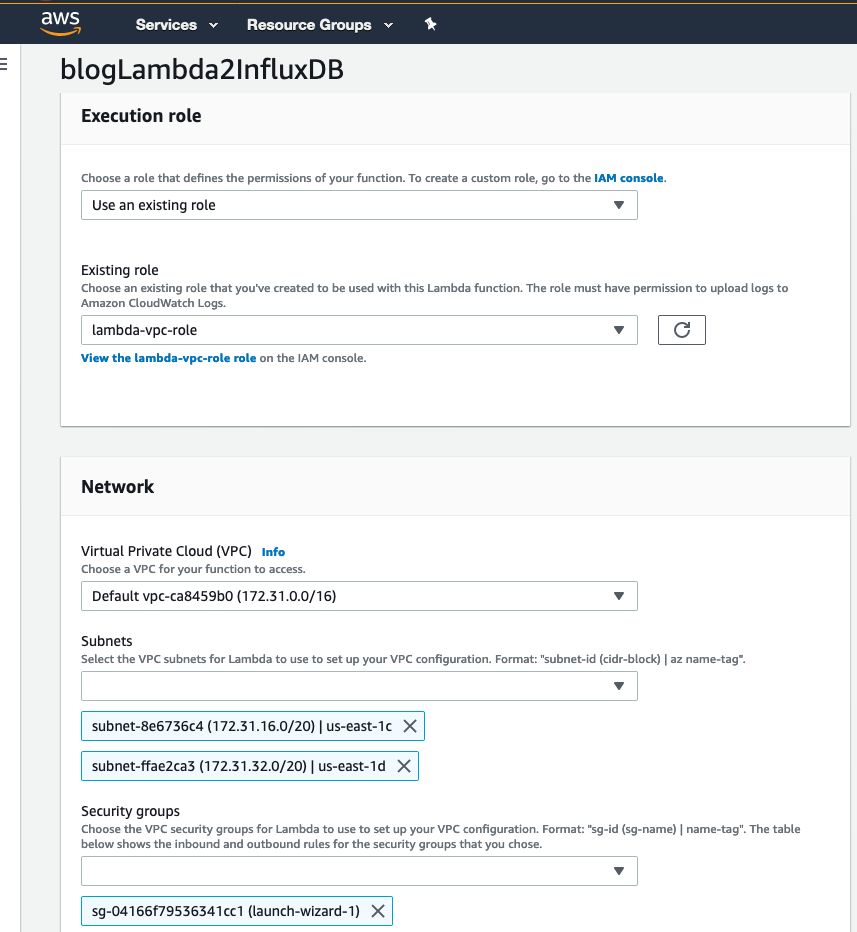Open the Default vpc-ca8459b0 VPC dropdown
Viewport: 857px width, 932px height.
[359, 596]
